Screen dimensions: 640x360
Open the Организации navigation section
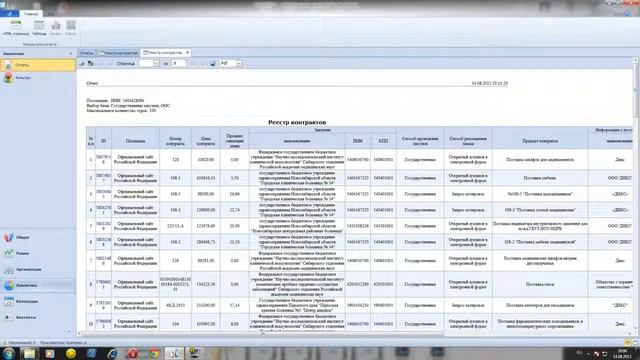[x=38, y=269]
